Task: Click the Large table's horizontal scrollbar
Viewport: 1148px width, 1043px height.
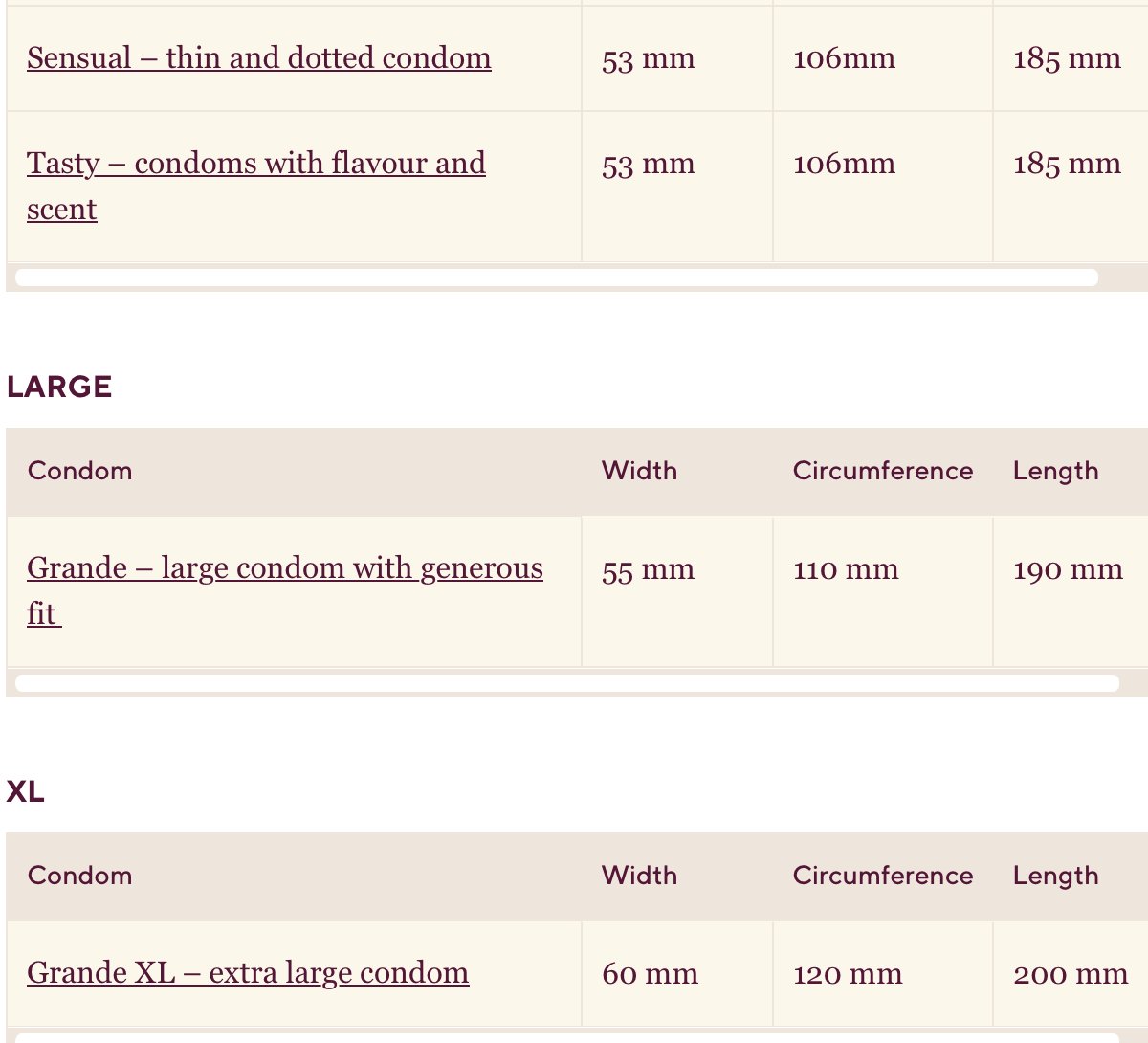Action: (567, 683)
